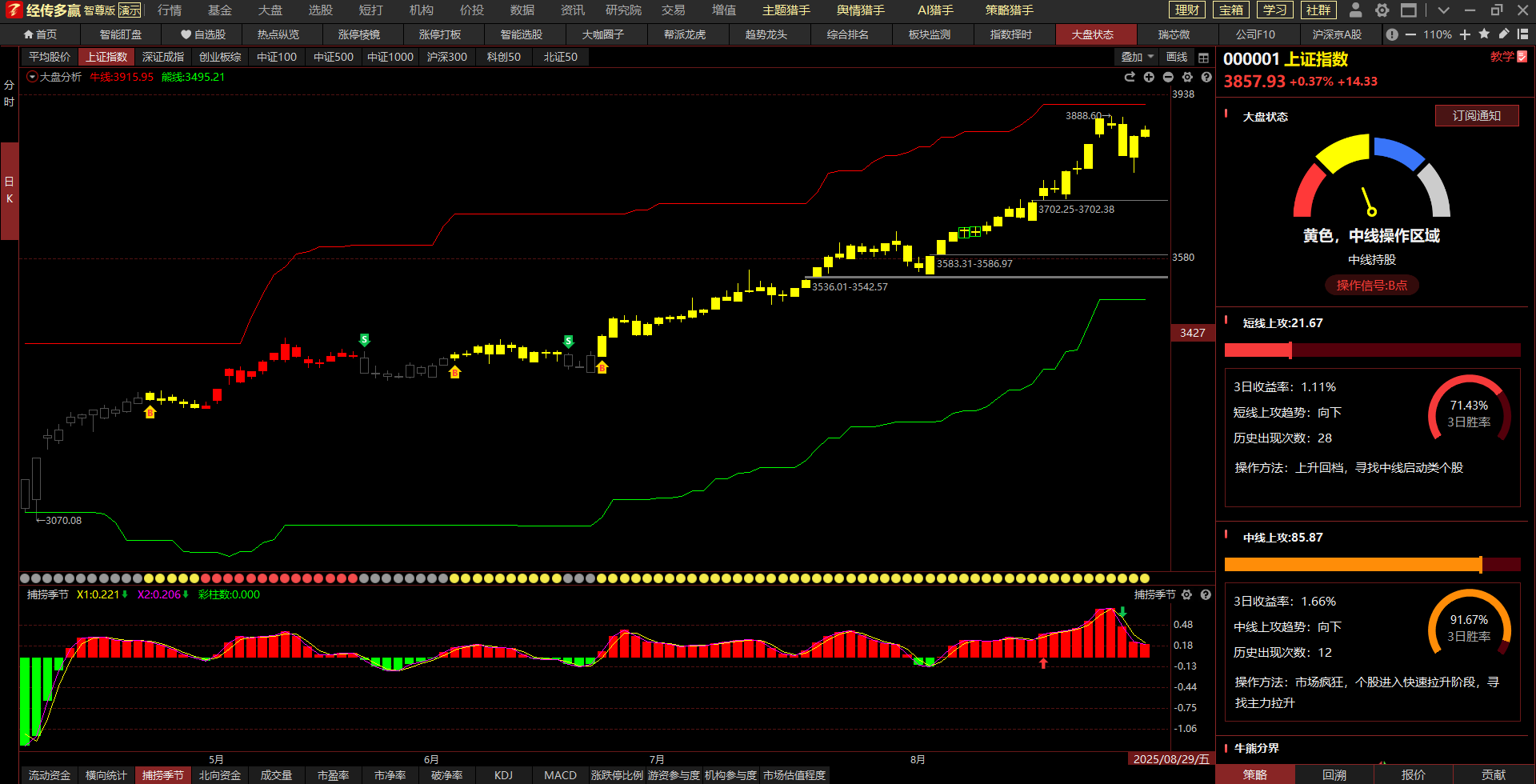The width and height of the screenshot is (1536, 784).
Task: Toggle the 演示 demo mode label
Action: click(130, 10)
